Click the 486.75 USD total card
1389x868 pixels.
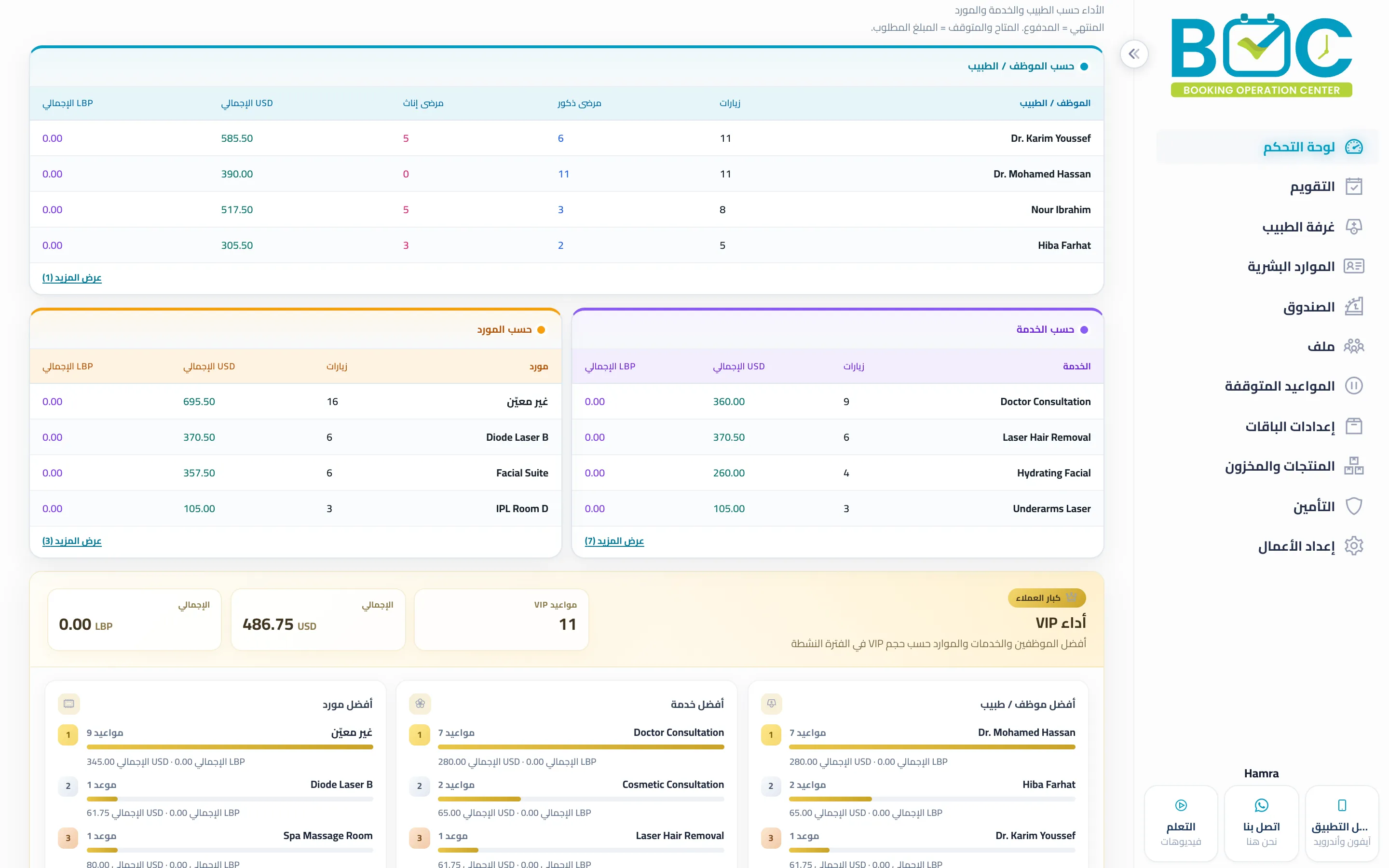pos(318,620)
